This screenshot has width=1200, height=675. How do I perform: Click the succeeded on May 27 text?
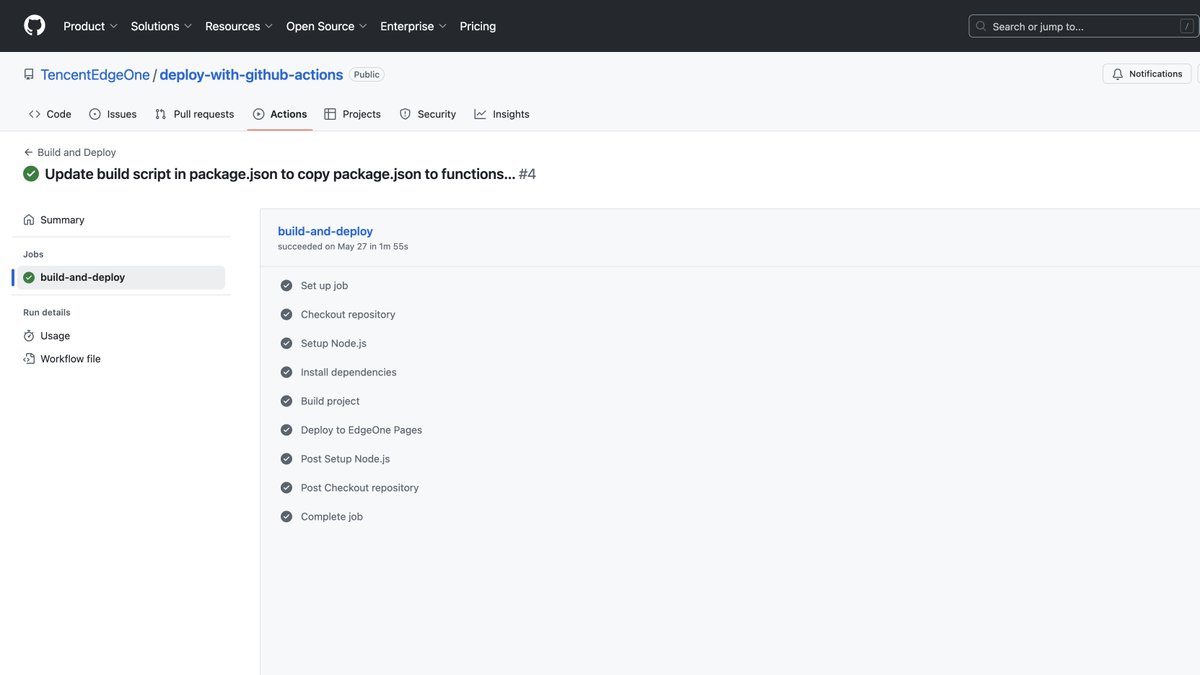[x=343, y=246]
